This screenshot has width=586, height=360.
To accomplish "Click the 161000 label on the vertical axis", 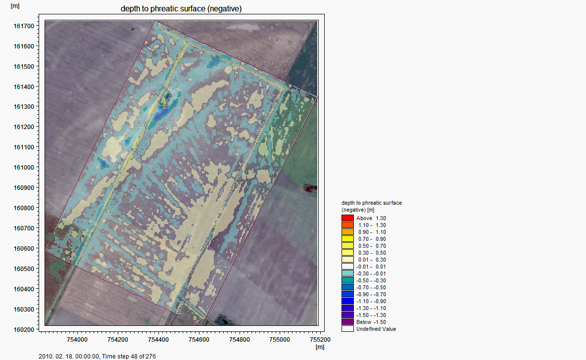I will [24, 167].
